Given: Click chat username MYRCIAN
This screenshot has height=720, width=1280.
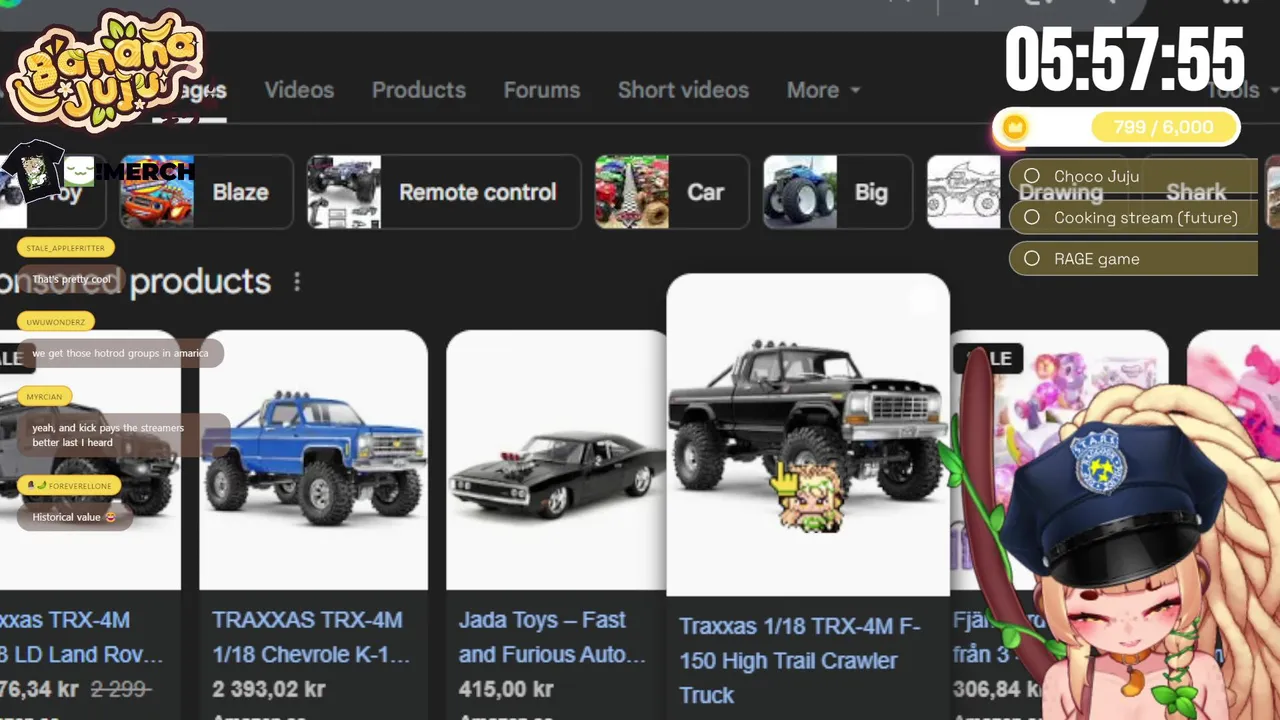Looking at the screenshot, I should [x=44, y=396].
